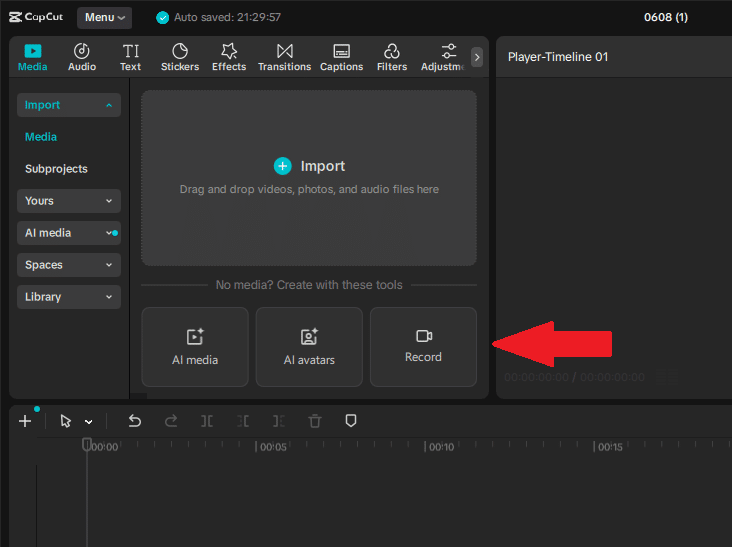Open the AI media creation tool card
Image resolution: width=732 pixels, height=547 pixels.
coord(195,347)
